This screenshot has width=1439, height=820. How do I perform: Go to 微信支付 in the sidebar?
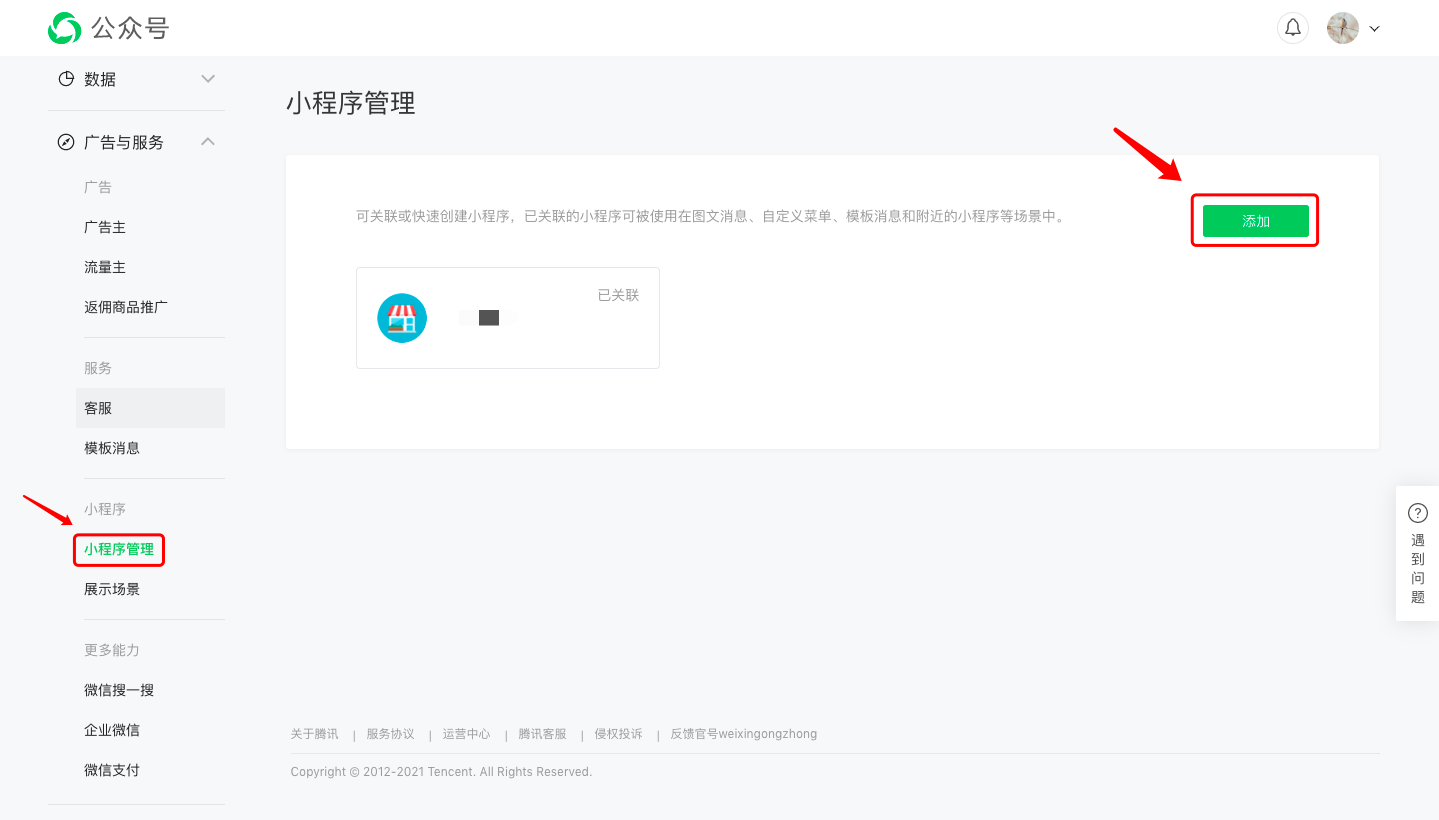click(x=111, y=769)
